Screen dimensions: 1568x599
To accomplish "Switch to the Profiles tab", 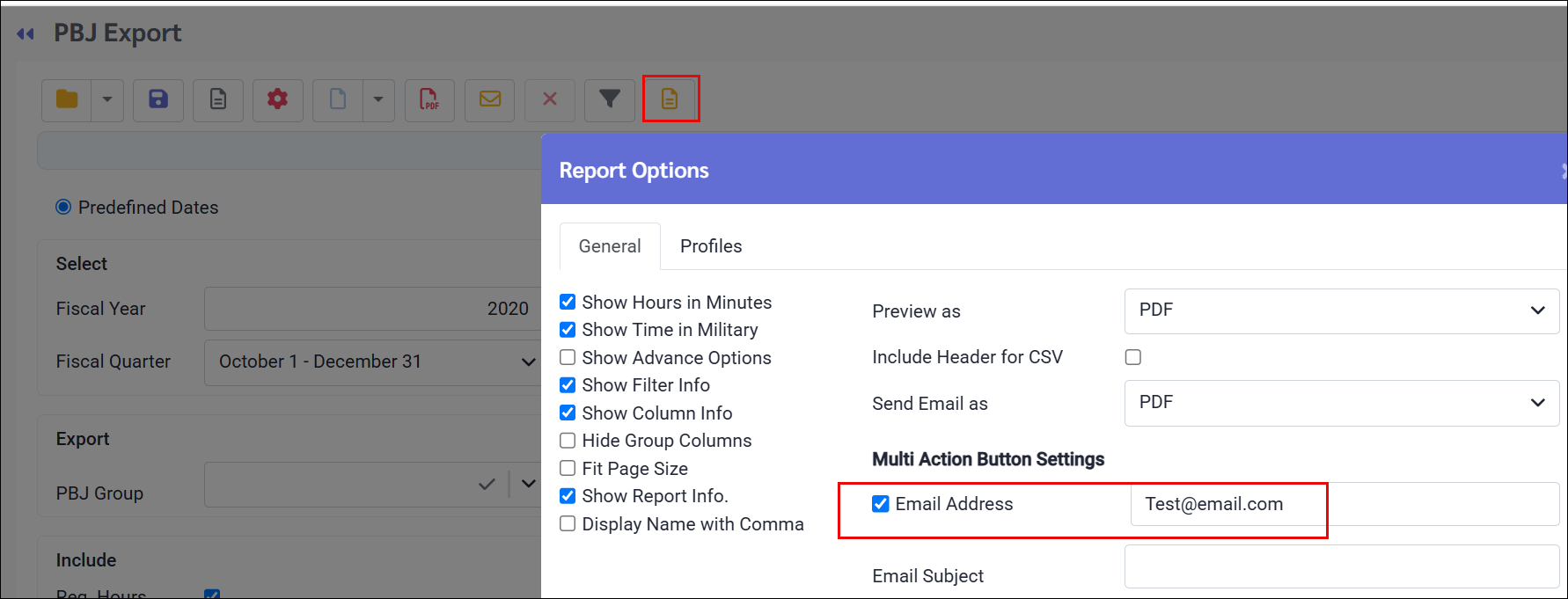I will coord(711,246).
